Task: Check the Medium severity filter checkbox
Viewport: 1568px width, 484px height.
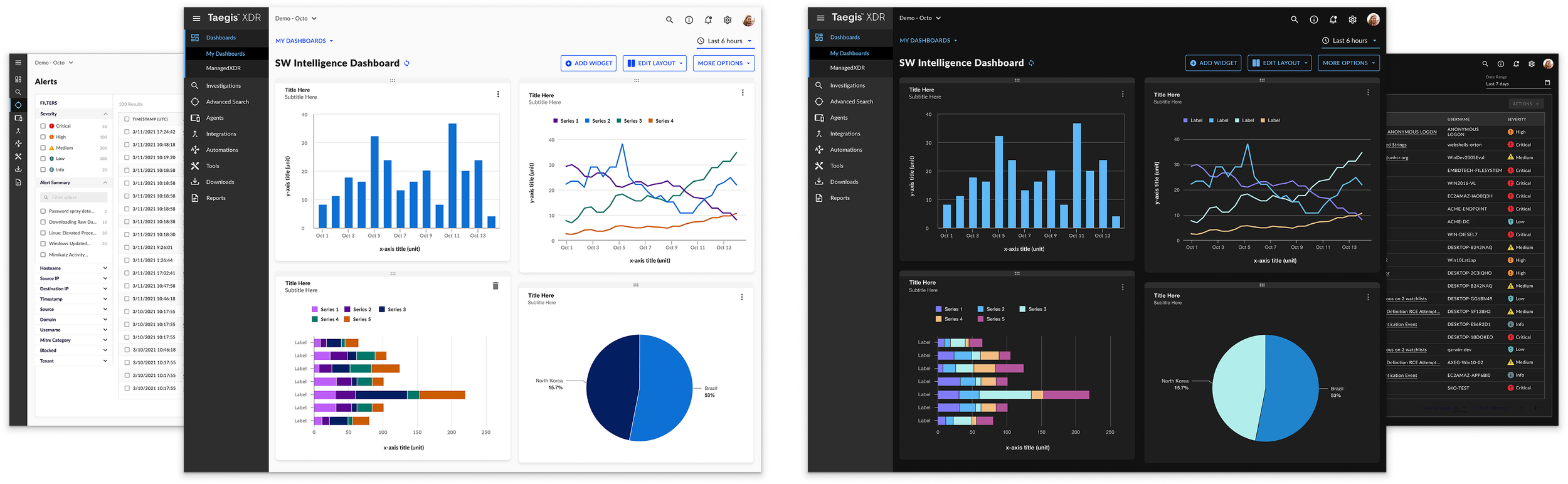Action: [43, 148]
